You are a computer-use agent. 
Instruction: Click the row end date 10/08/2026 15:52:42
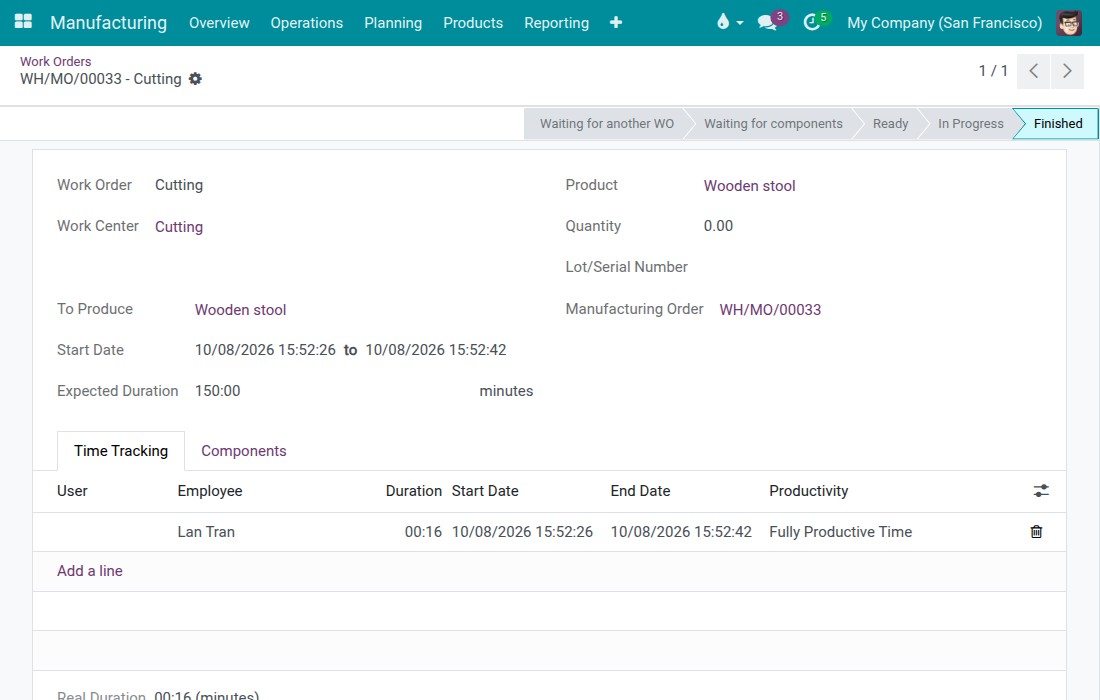(x=680, y=532)
